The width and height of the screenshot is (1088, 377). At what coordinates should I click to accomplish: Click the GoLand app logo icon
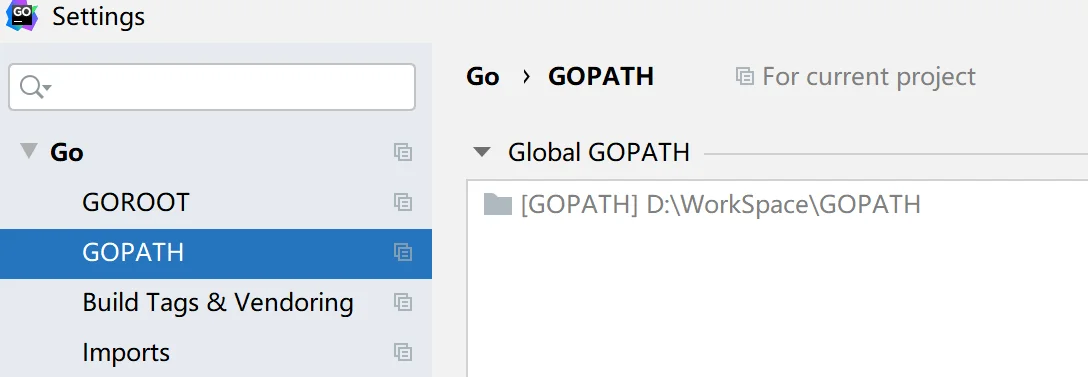(x=21, y=15)
